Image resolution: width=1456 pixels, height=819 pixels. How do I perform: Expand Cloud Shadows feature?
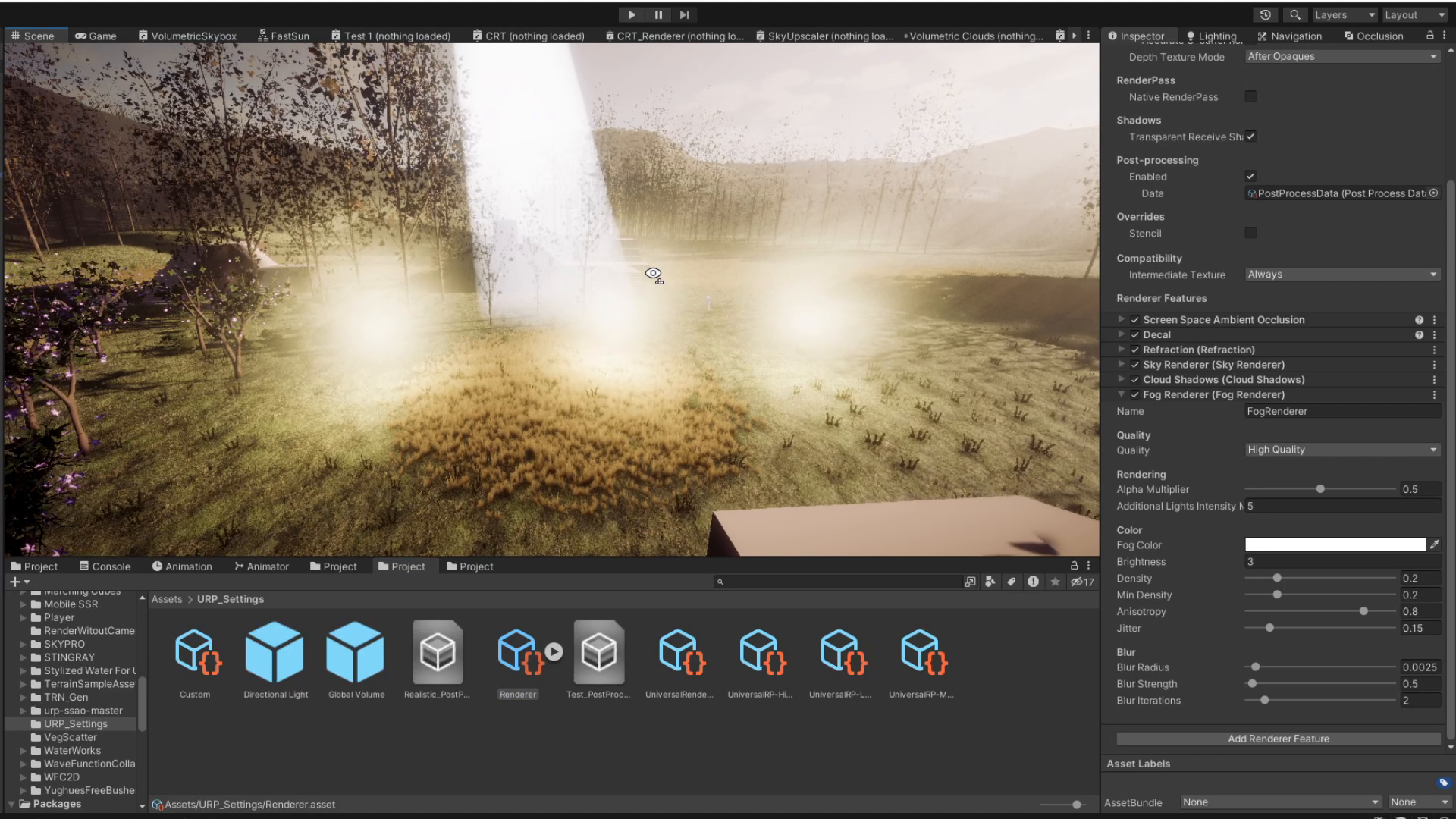coord(1121,379)
